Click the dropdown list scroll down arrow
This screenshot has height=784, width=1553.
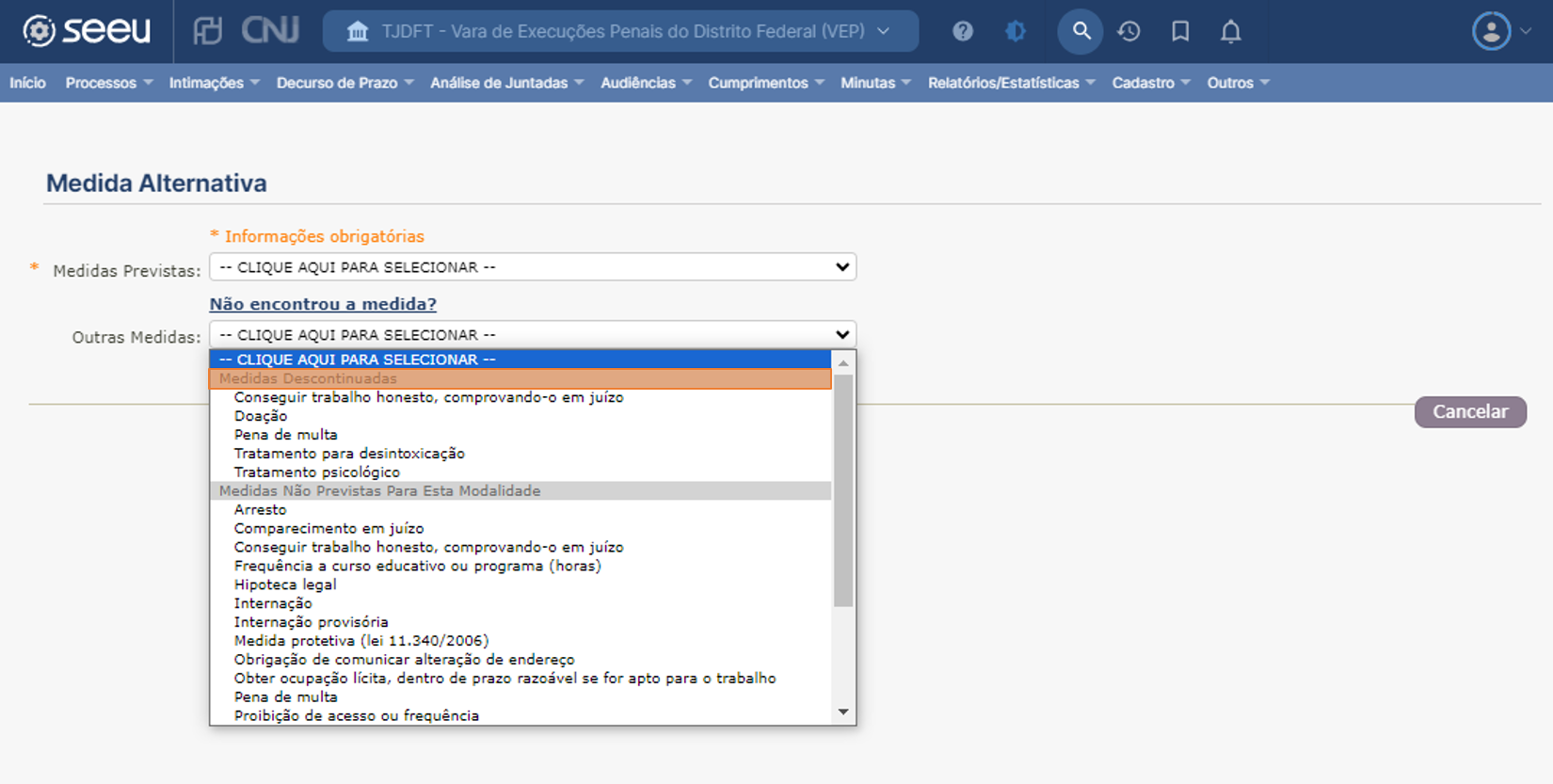tap(843, 712)
